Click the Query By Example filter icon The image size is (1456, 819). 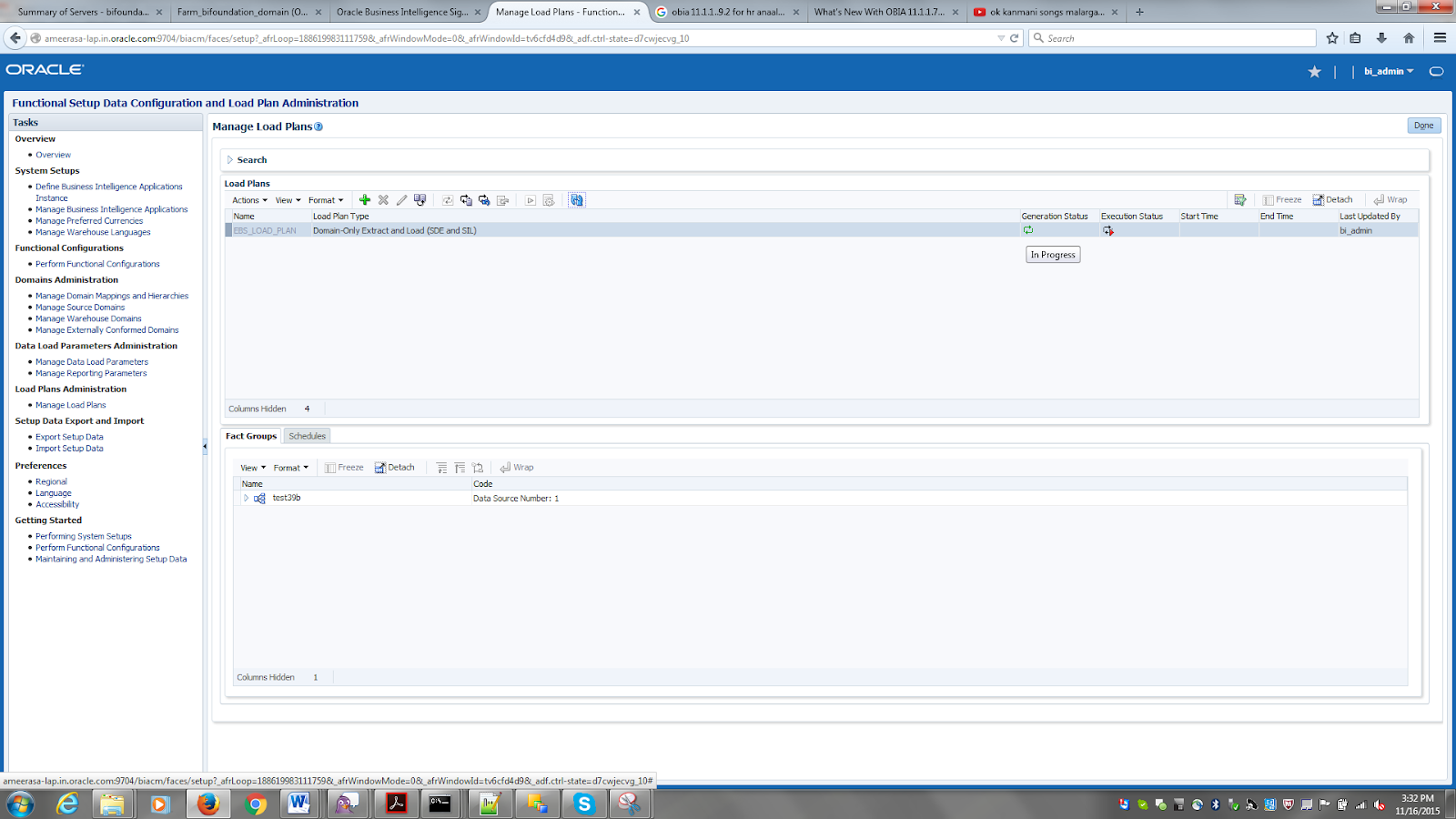(x=1239, y=200)
